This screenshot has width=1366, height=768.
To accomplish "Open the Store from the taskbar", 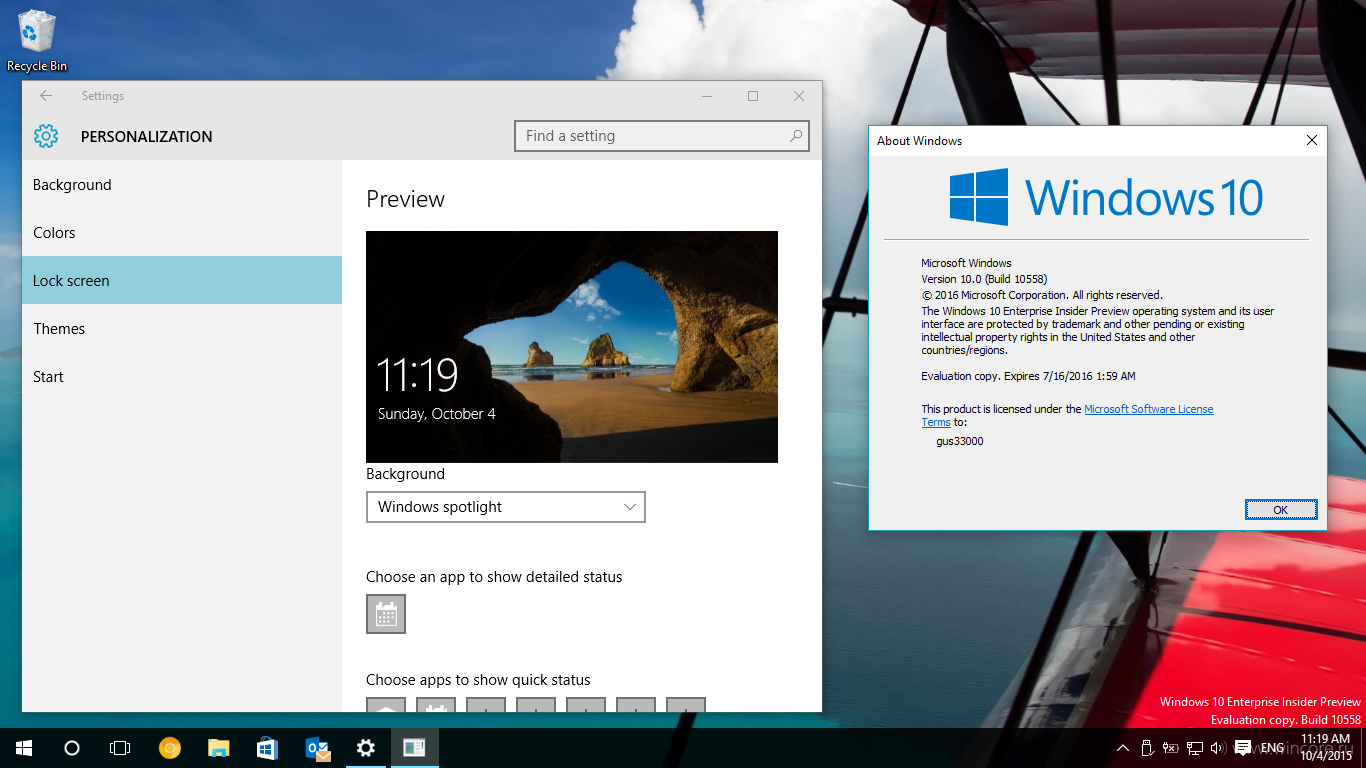I will (268, 748).
